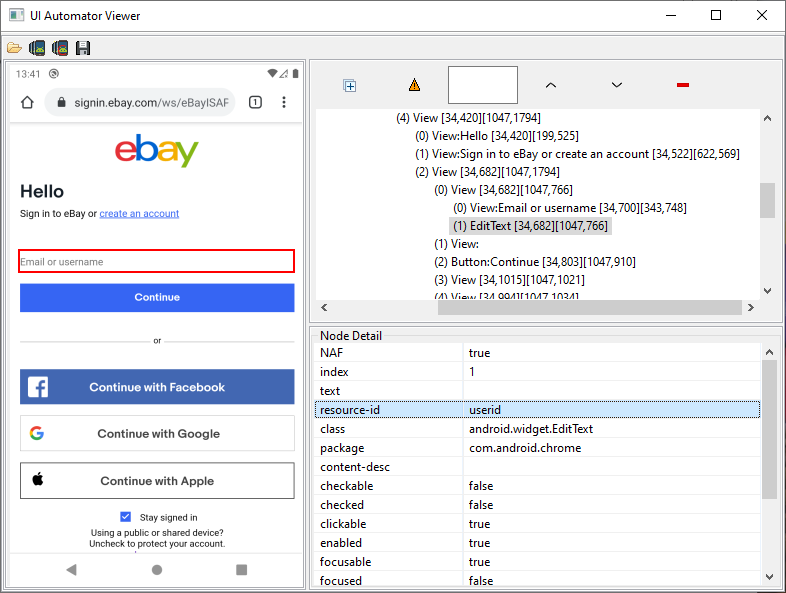
Task: Click the signin.ebay.com address bar
Action: pyautogui.click(x=140, y=103)
